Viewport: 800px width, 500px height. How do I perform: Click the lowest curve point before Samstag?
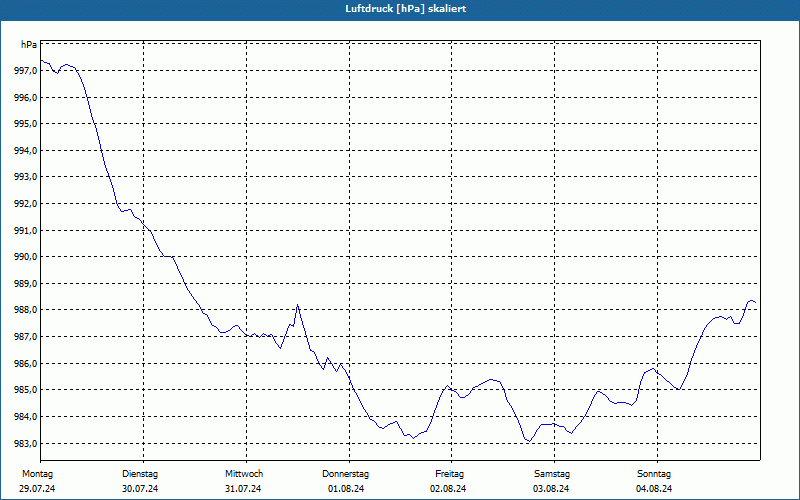coord(529,441)
